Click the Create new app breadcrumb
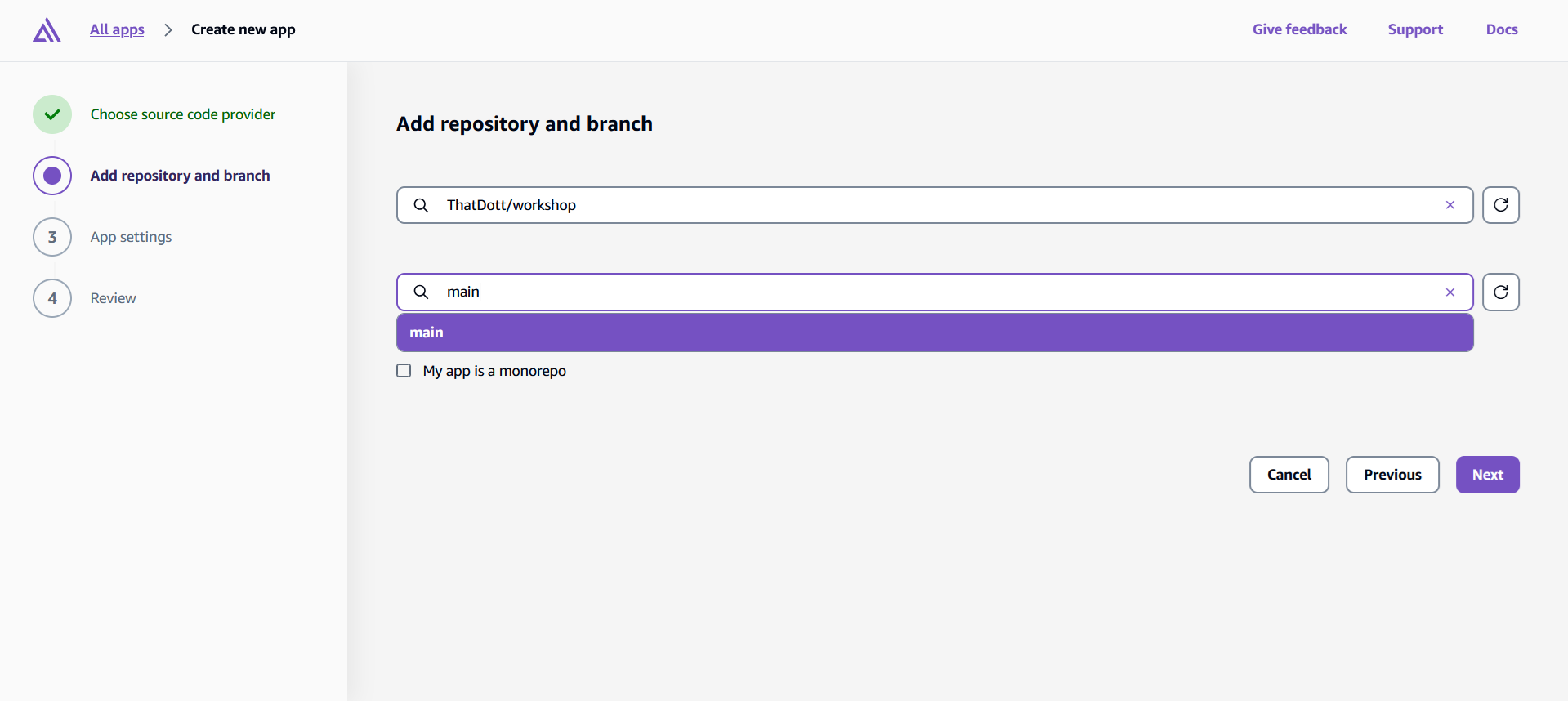The image size is (1568, 701). click(x=243, y=29)
